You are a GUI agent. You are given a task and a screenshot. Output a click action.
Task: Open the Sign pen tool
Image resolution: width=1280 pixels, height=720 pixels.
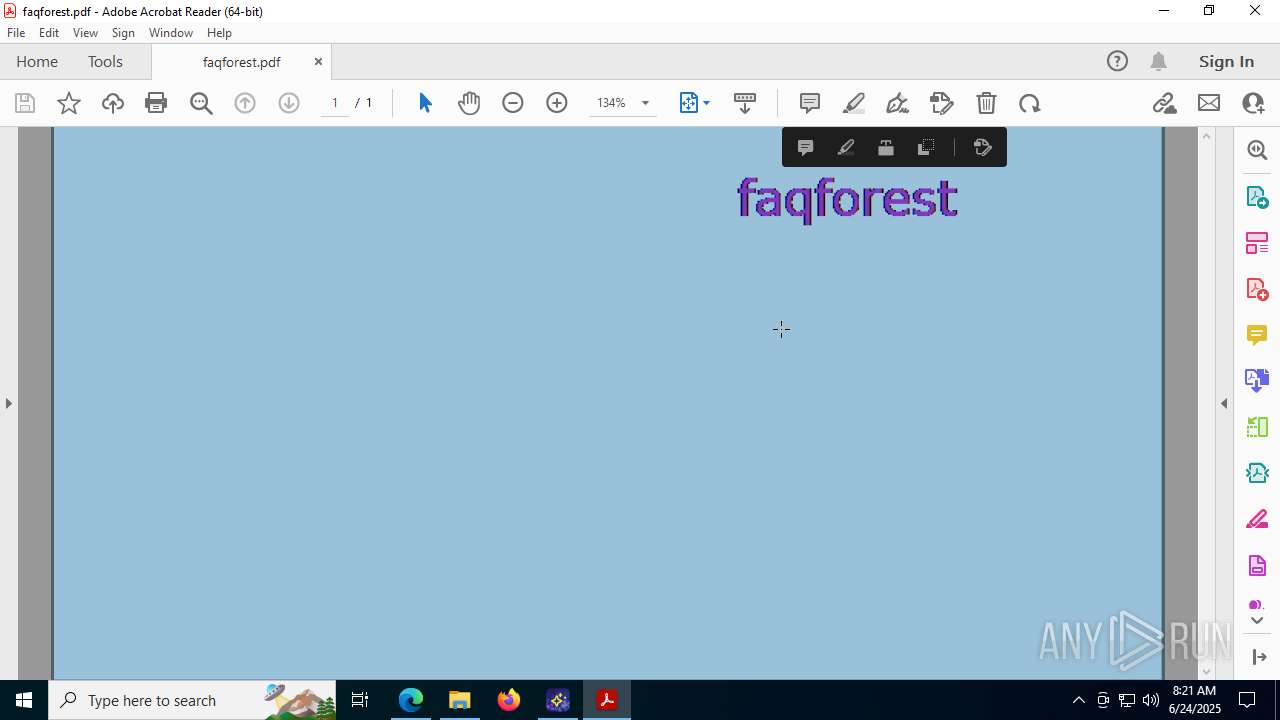tap(898, 103)
